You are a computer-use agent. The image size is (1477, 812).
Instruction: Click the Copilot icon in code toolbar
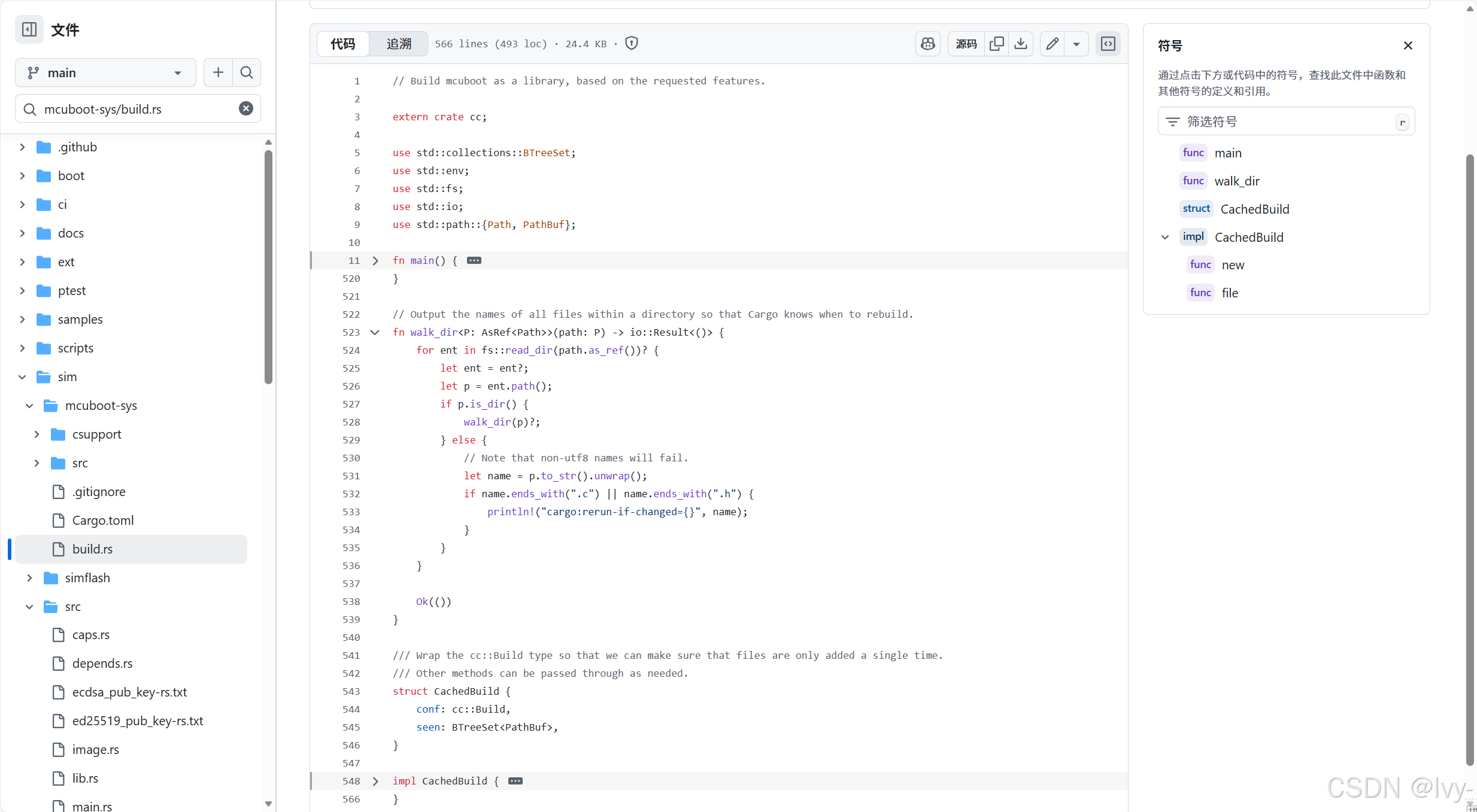tap(928, 44)
